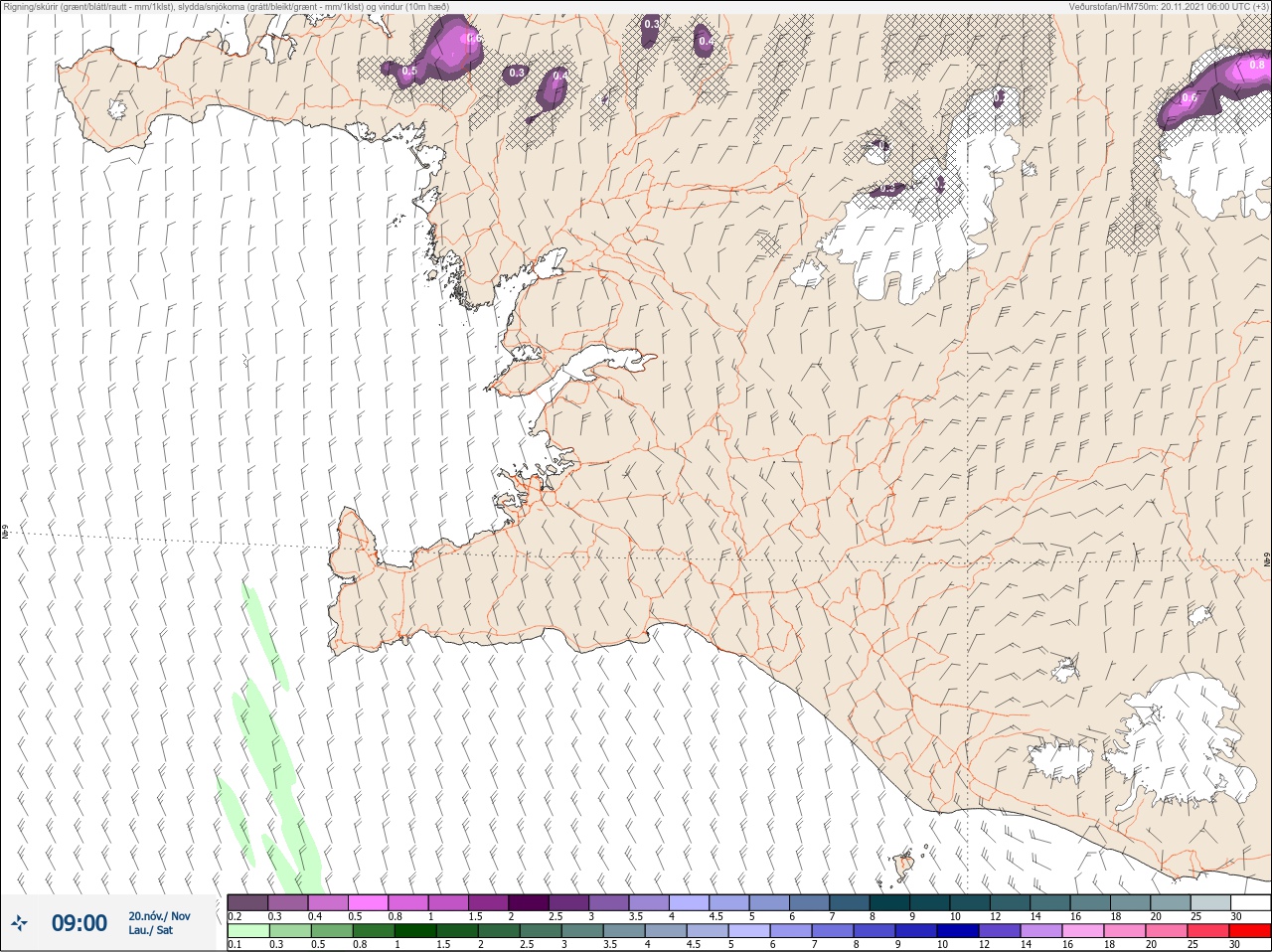Select the pale grey 25 swatch in snow legend
1272x952 pixels.
click(x=1210, y=902)
